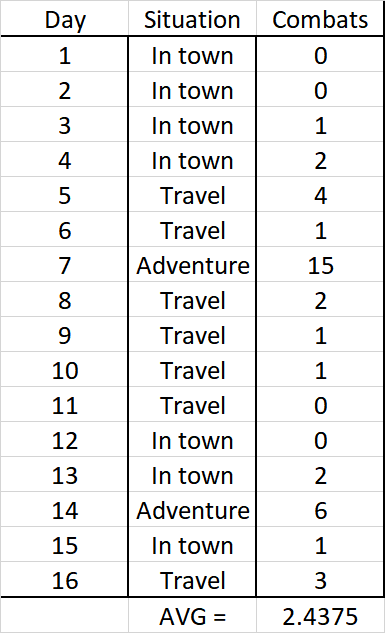Viewport: 385px width, 633px height.
Task: Select Travel cell for day 8
Action: click(192, 300)
